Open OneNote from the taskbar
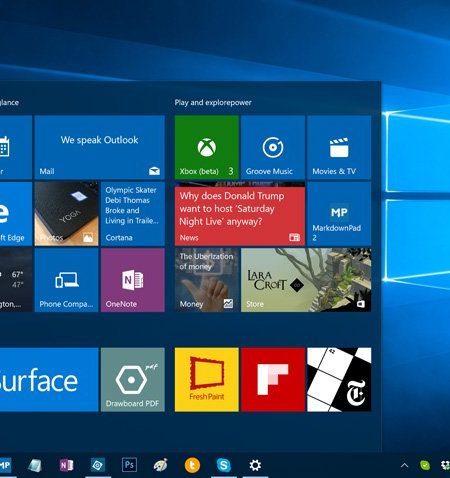Image resolution: width=450 pixels, height=478 pixels. click(x=66, y=465)
